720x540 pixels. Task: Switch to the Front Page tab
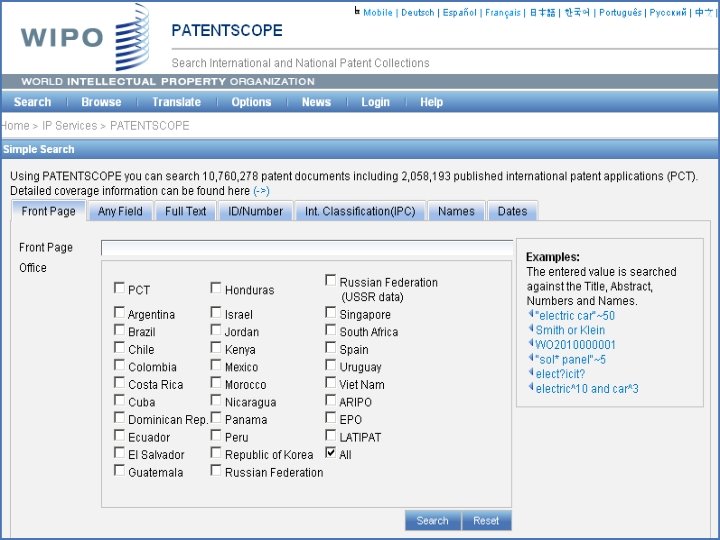(48, 211)
